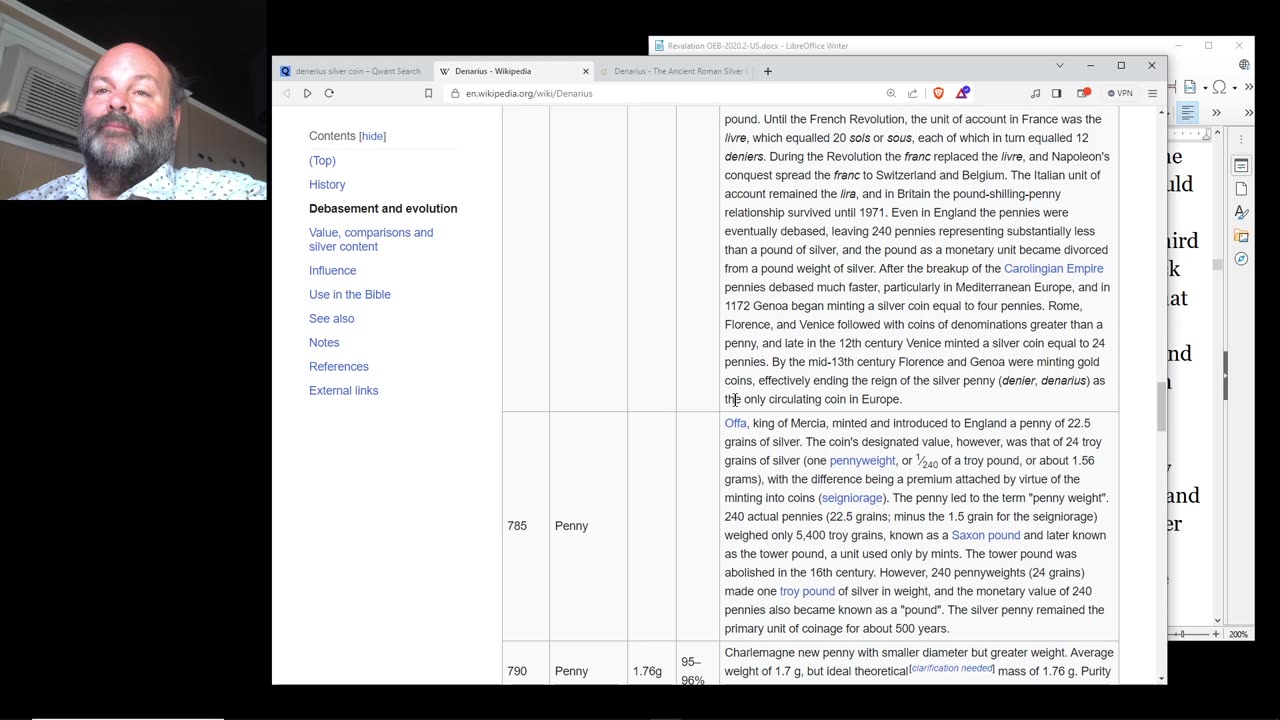Share this page using the share icon
Viewport: 1280px width, 720px height.
coord(912,93)
